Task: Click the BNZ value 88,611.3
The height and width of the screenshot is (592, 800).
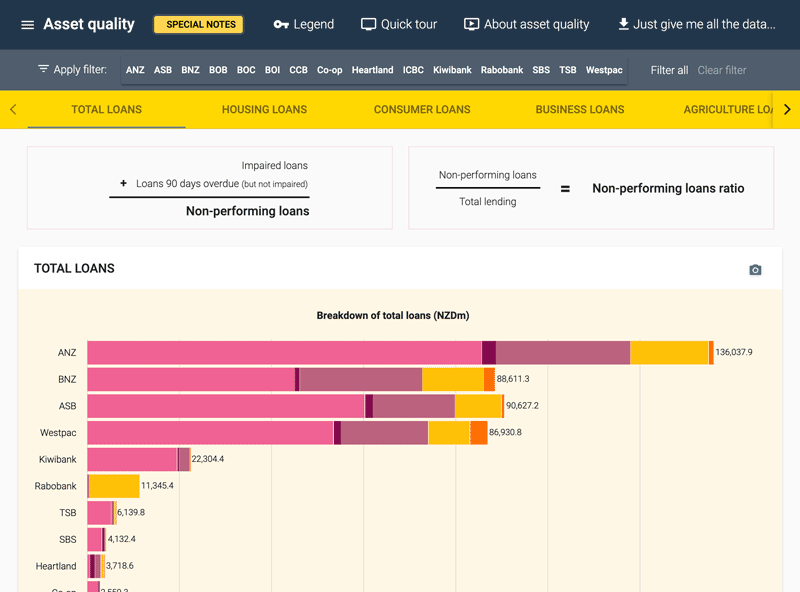Action: (513, 379)
